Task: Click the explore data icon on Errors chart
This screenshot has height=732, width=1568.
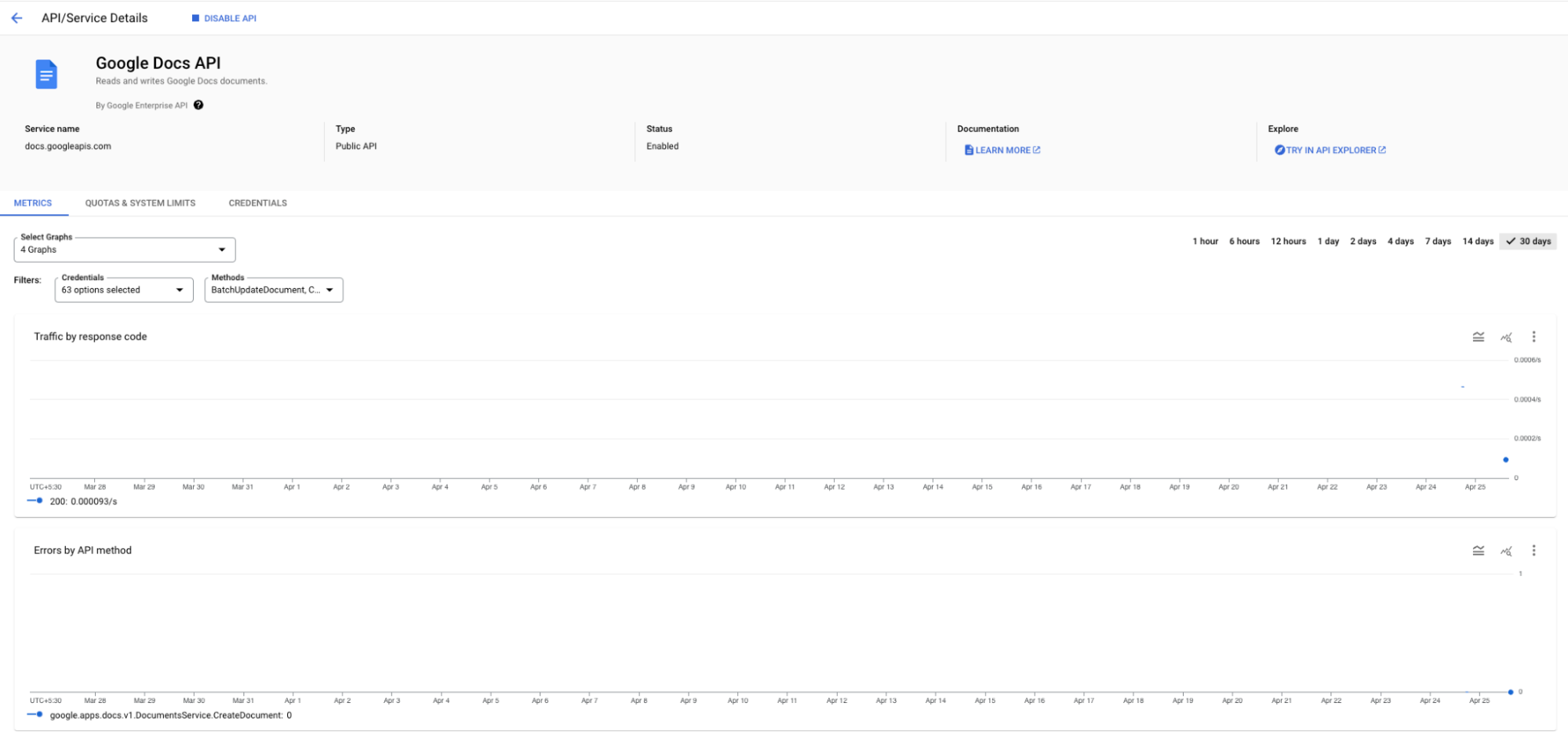Action: click(x=1507, y=551)
